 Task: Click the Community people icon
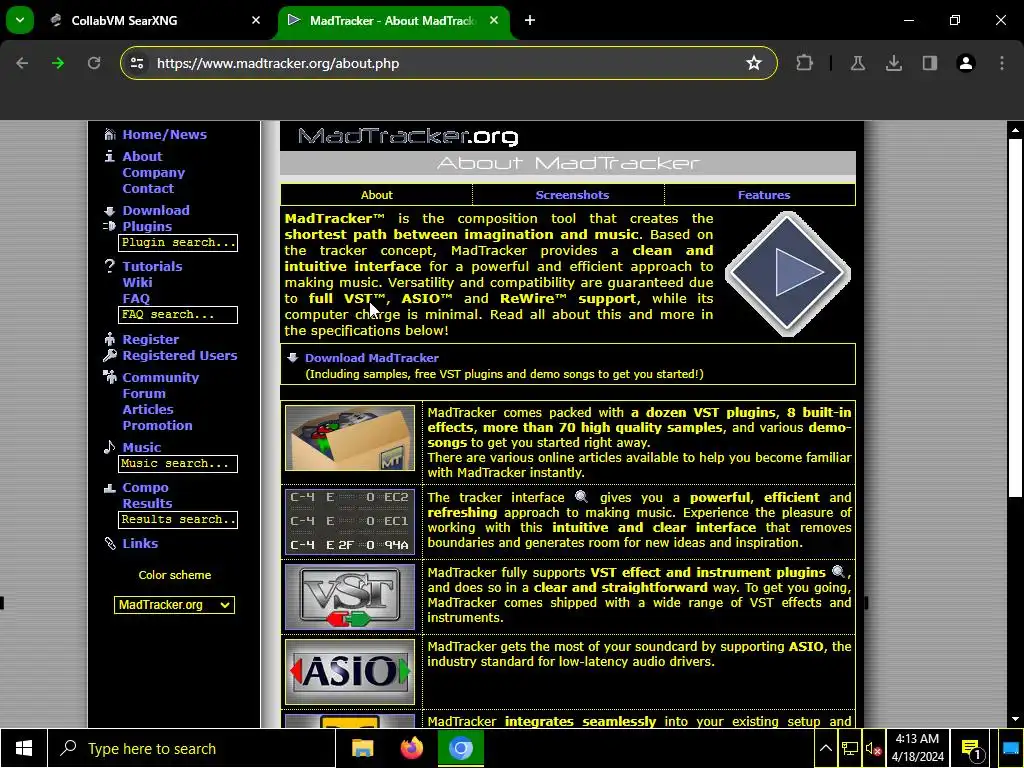[109, 377]
